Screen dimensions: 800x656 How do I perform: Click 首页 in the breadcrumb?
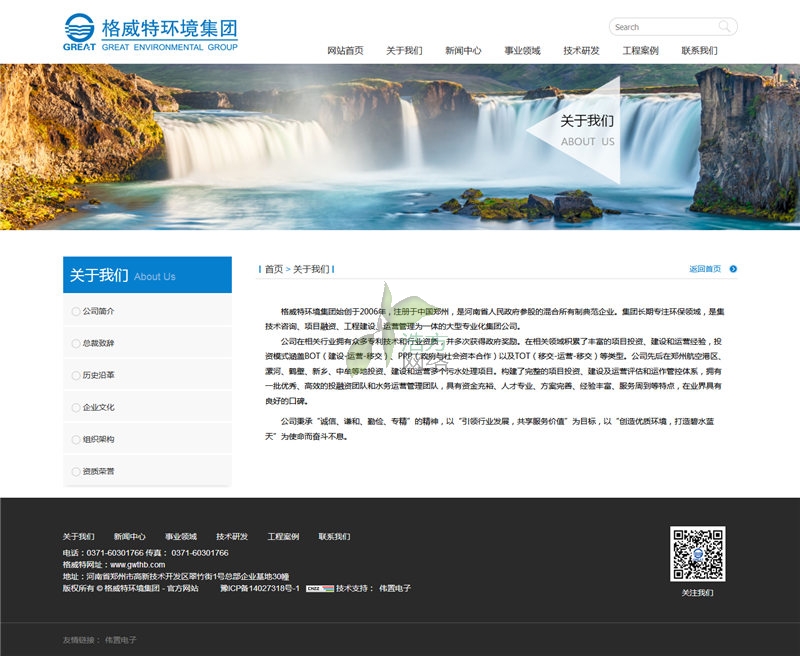pos(273,270)
